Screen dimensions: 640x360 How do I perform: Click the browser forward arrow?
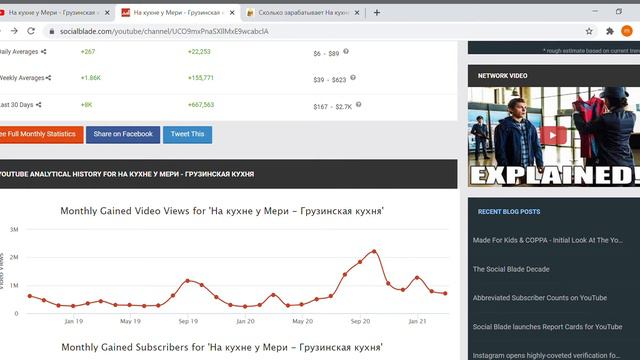pyautogui.click(x=14, y=31)
